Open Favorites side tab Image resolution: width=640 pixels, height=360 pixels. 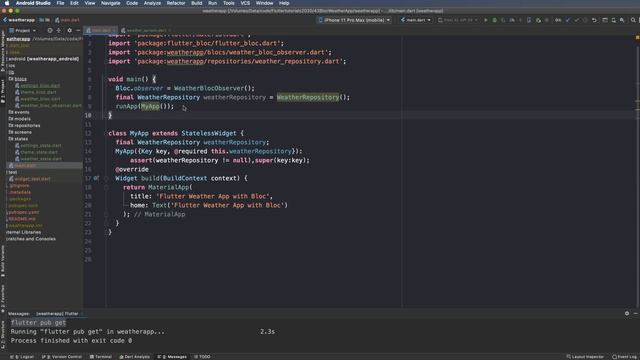click(x=3, y=299)
